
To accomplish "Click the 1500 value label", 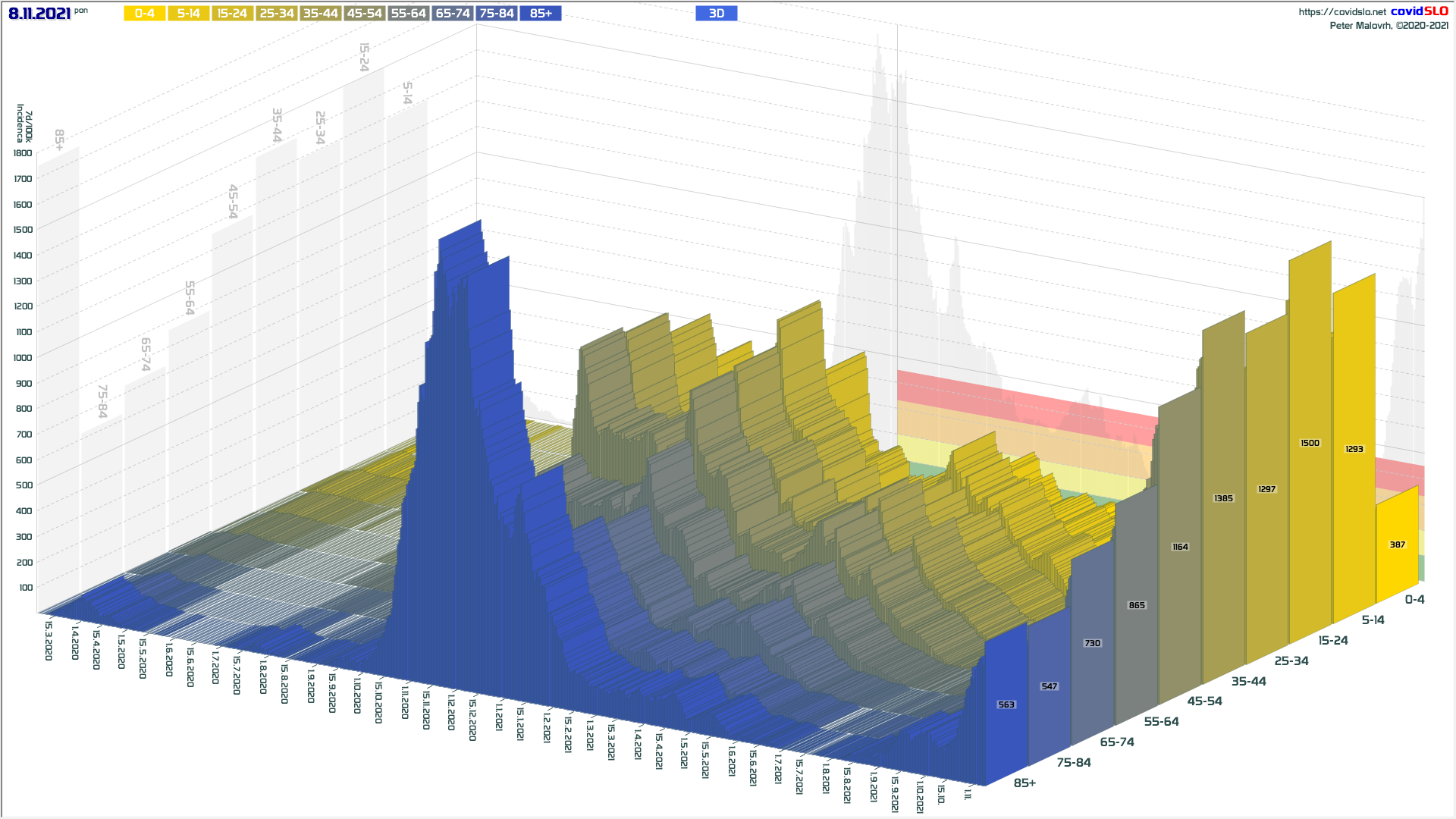I will 1310,443.
